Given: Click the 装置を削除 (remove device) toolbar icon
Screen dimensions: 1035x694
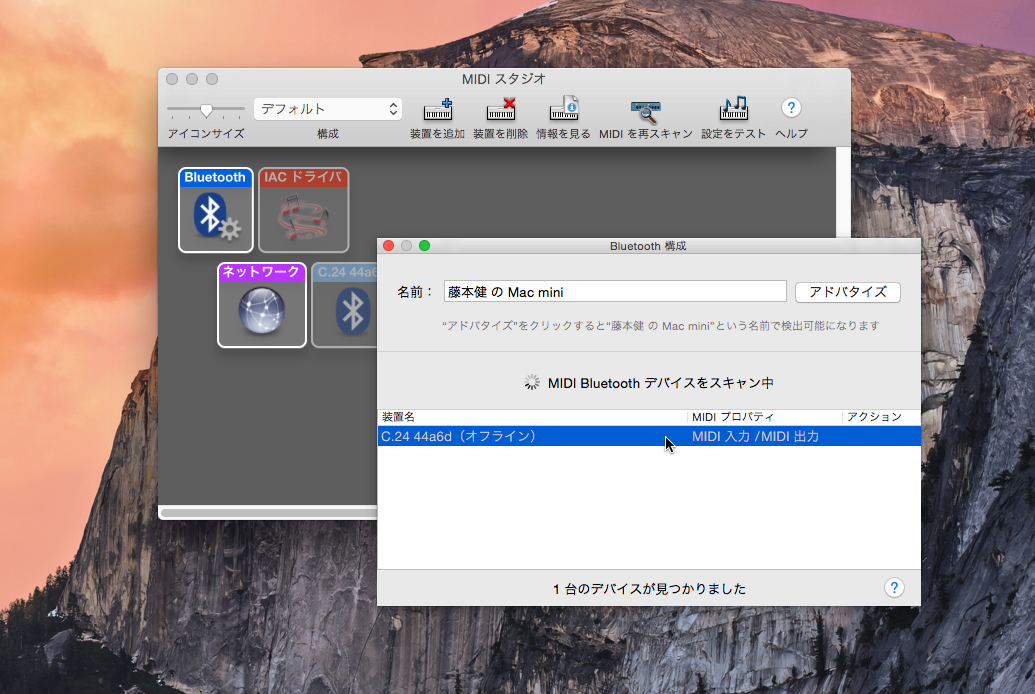Looking at the screenshot, I should coord(501,110).
